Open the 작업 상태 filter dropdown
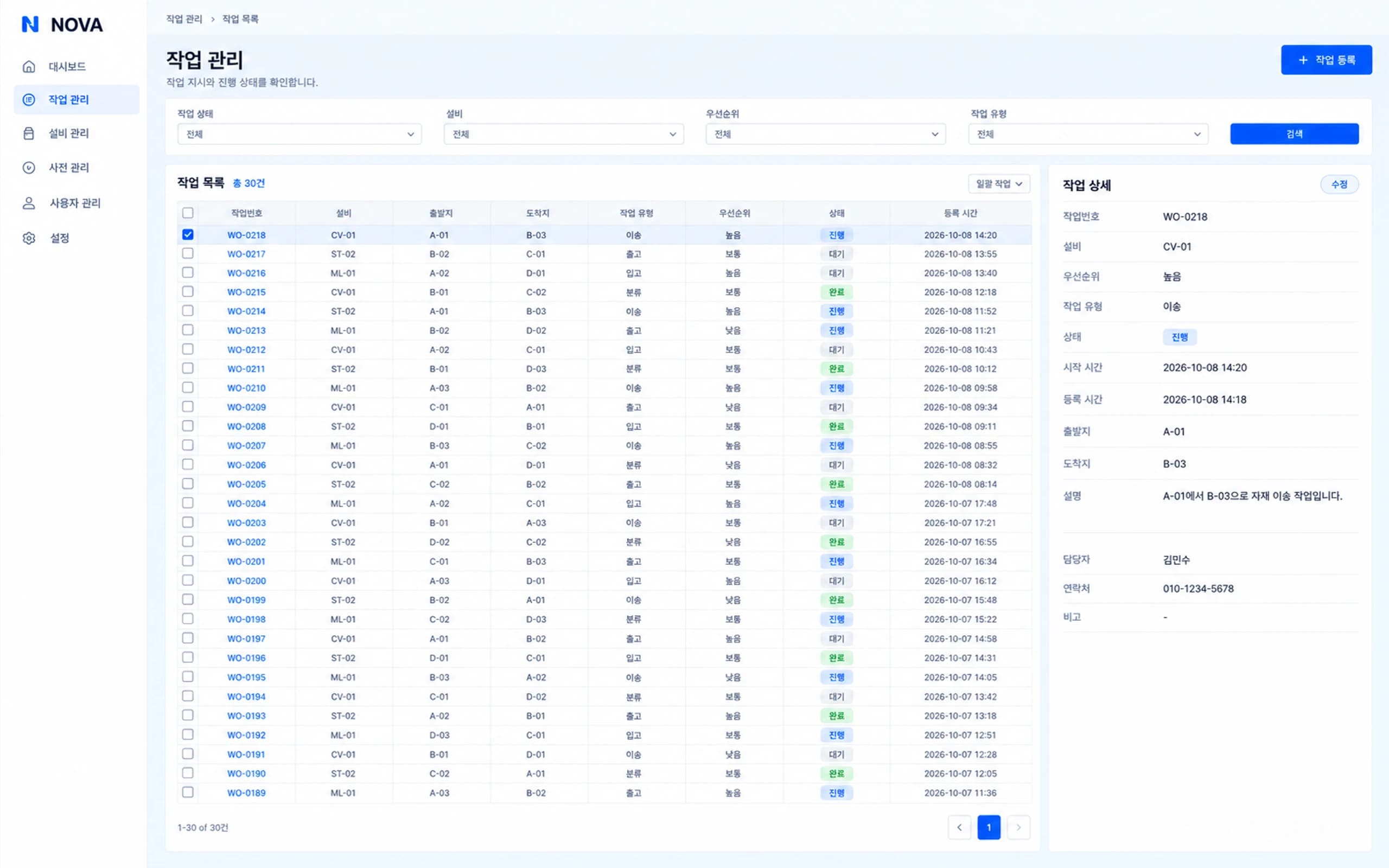Image resolution: width=1389 pixels, height=868 pixels. [x=300, y=134]
